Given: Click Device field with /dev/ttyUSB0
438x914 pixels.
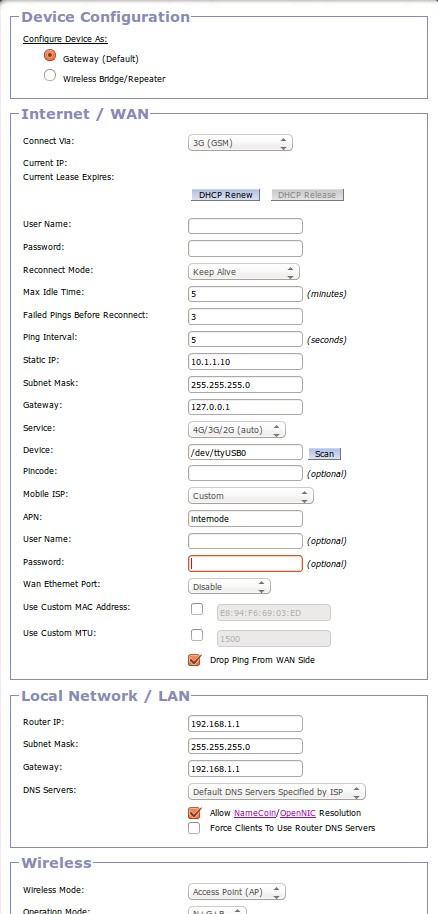Looking at the screenshot, I should (x=245, y=452).
